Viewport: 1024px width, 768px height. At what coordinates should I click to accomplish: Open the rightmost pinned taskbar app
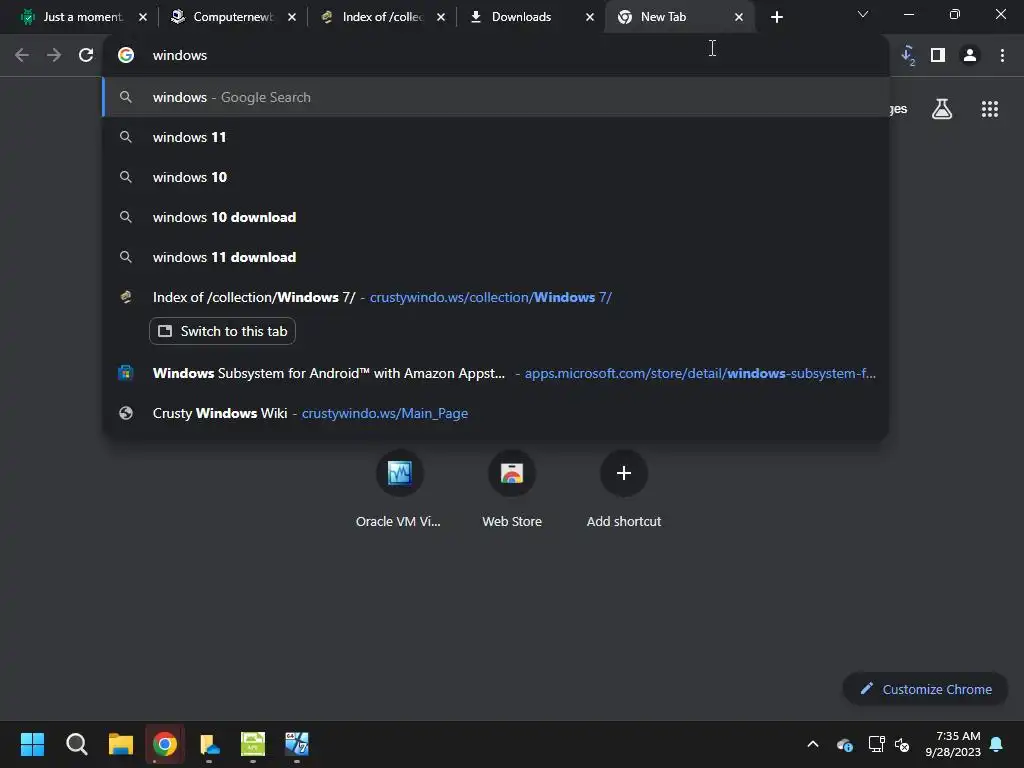[296, 744]
